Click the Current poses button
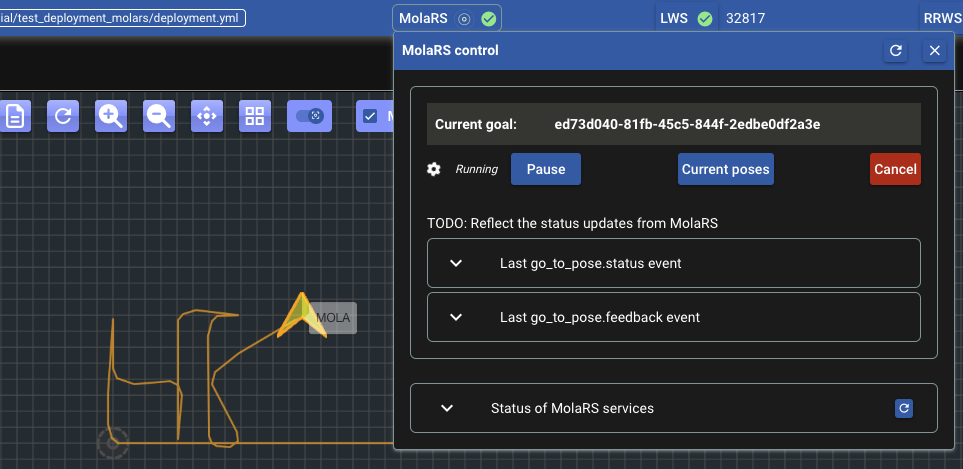The height and width of the screenshot is (469, 963). tap(725, 169)
